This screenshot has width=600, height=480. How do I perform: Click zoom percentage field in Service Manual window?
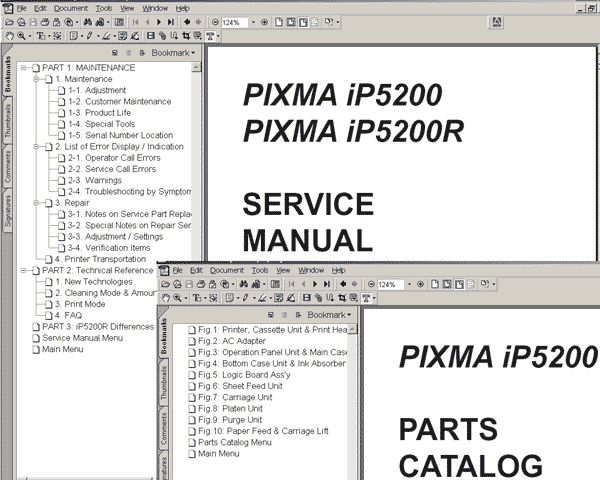[235, 23]
